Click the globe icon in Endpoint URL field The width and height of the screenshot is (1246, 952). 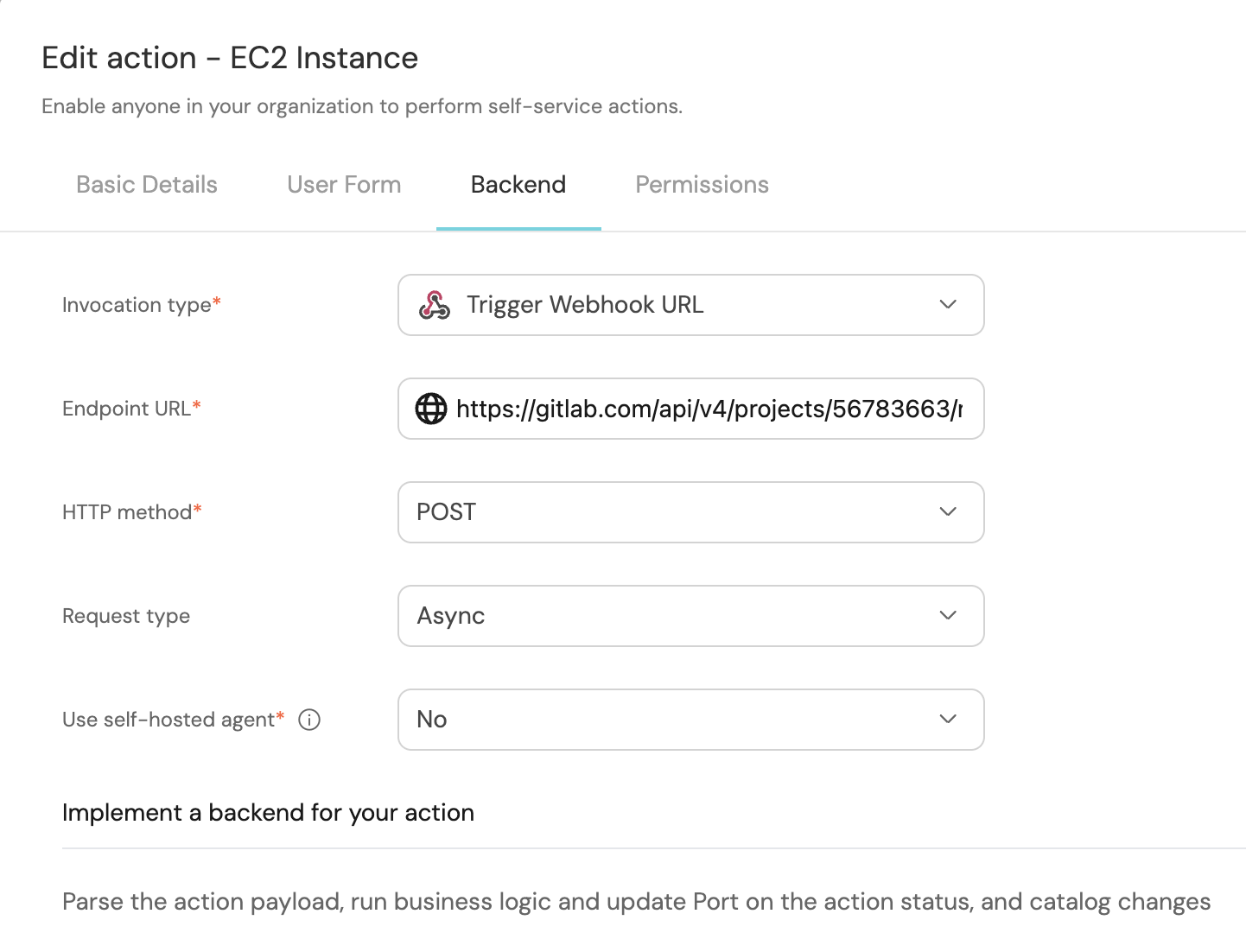tap(431, 409)
